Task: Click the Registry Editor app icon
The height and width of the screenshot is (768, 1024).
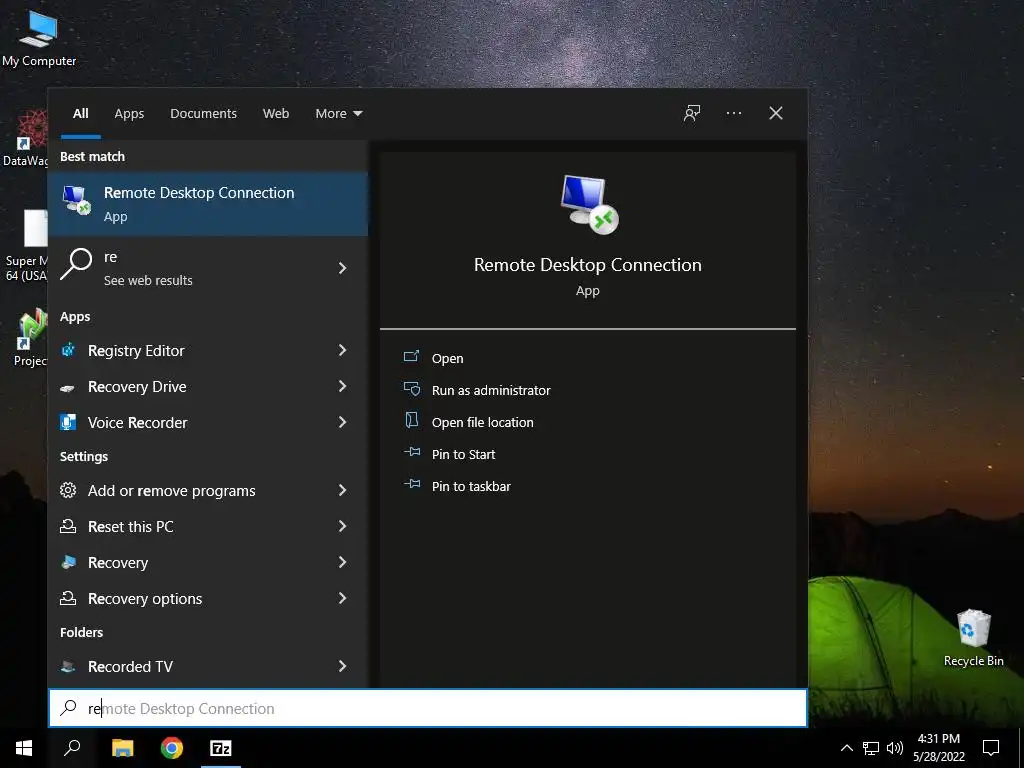Action: coord(68,351)
